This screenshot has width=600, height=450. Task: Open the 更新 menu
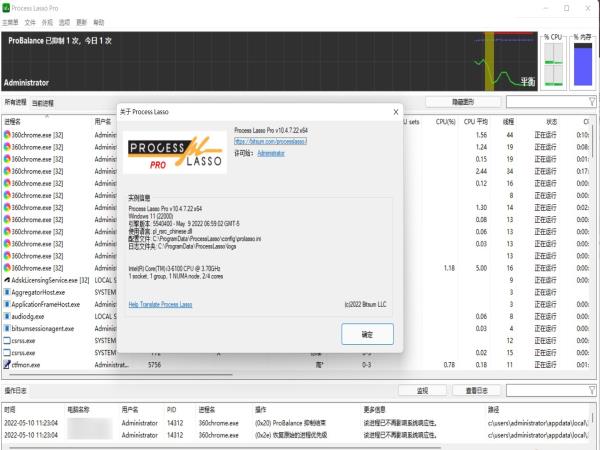tap(82, 22)
